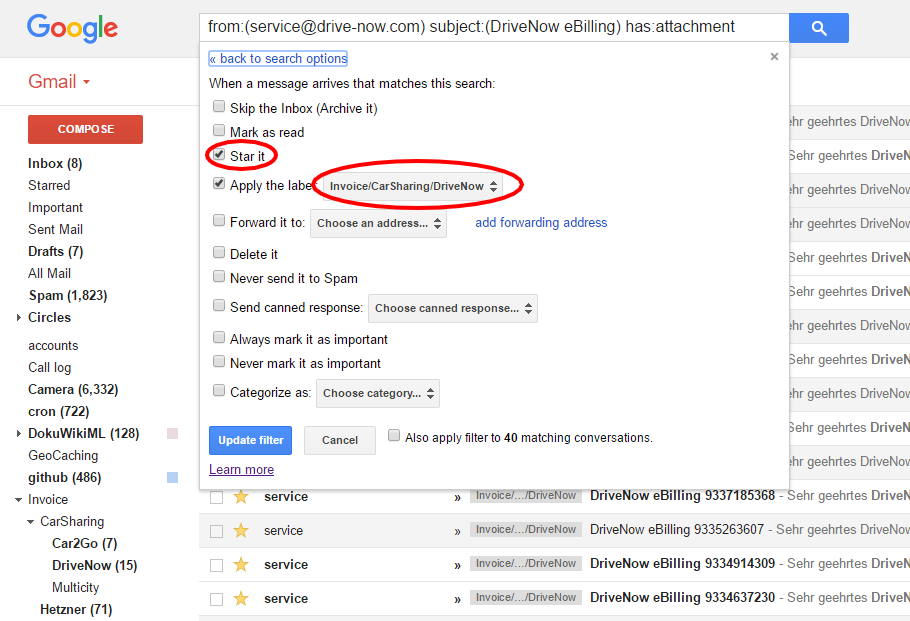
Task: Open the cron (722) label
Action: (x=59, y=412)
